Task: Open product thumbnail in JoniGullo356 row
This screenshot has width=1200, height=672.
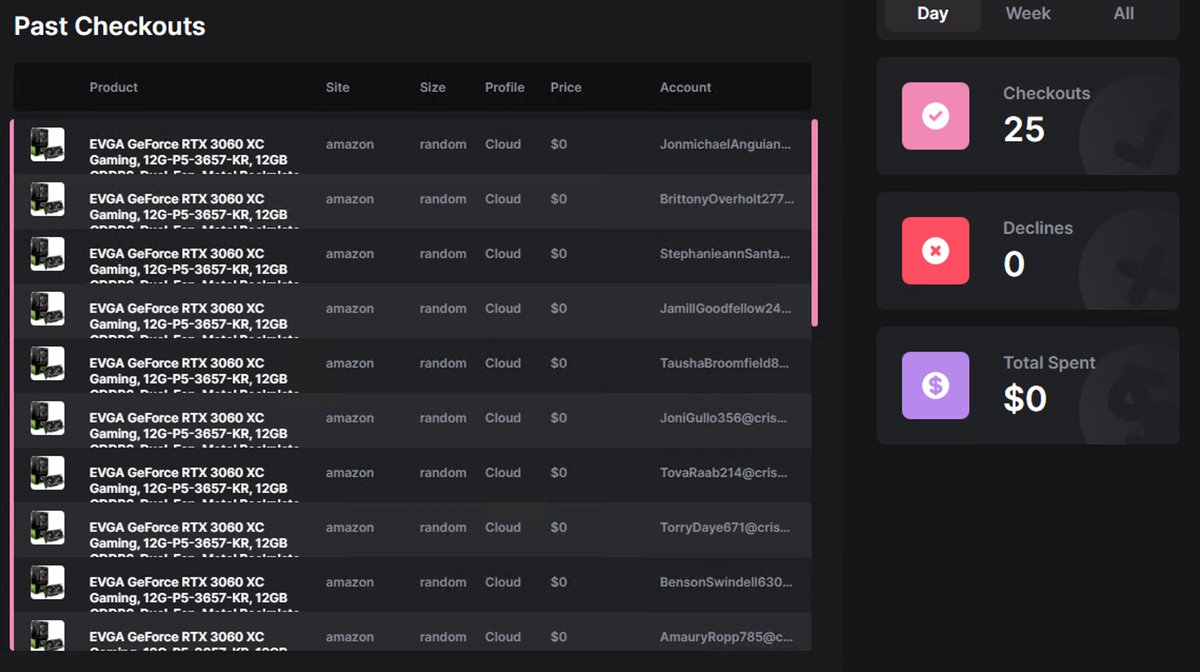Action: pos(47,418)
